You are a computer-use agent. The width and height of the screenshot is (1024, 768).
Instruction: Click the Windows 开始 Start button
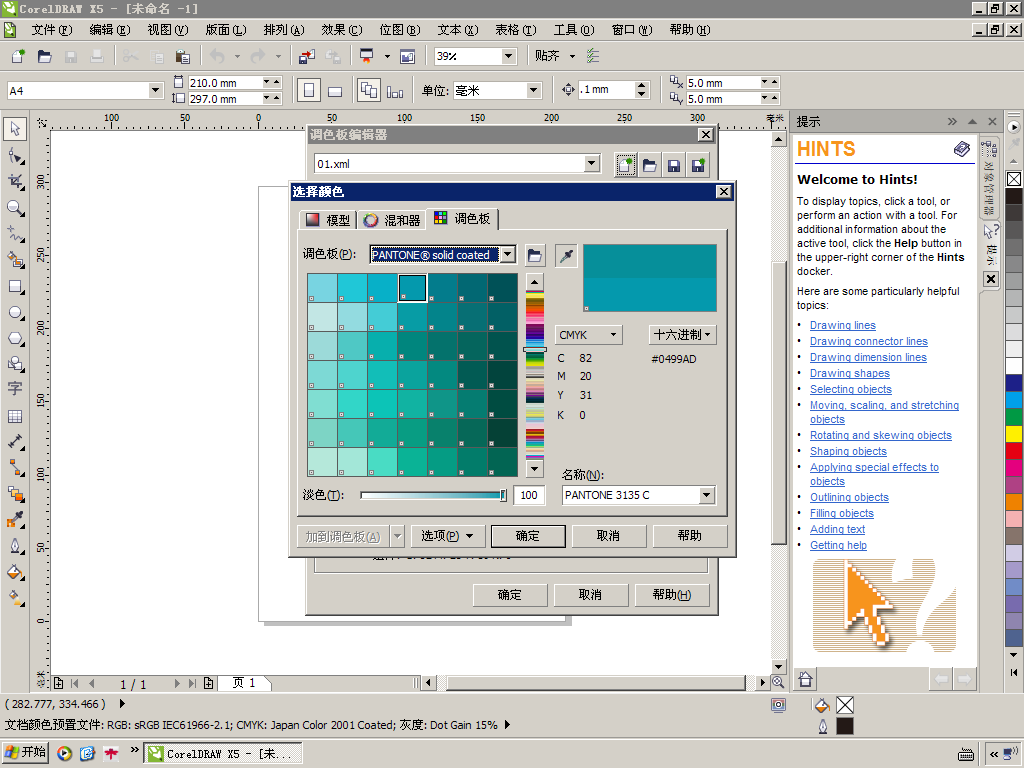(x=26, y=753)
